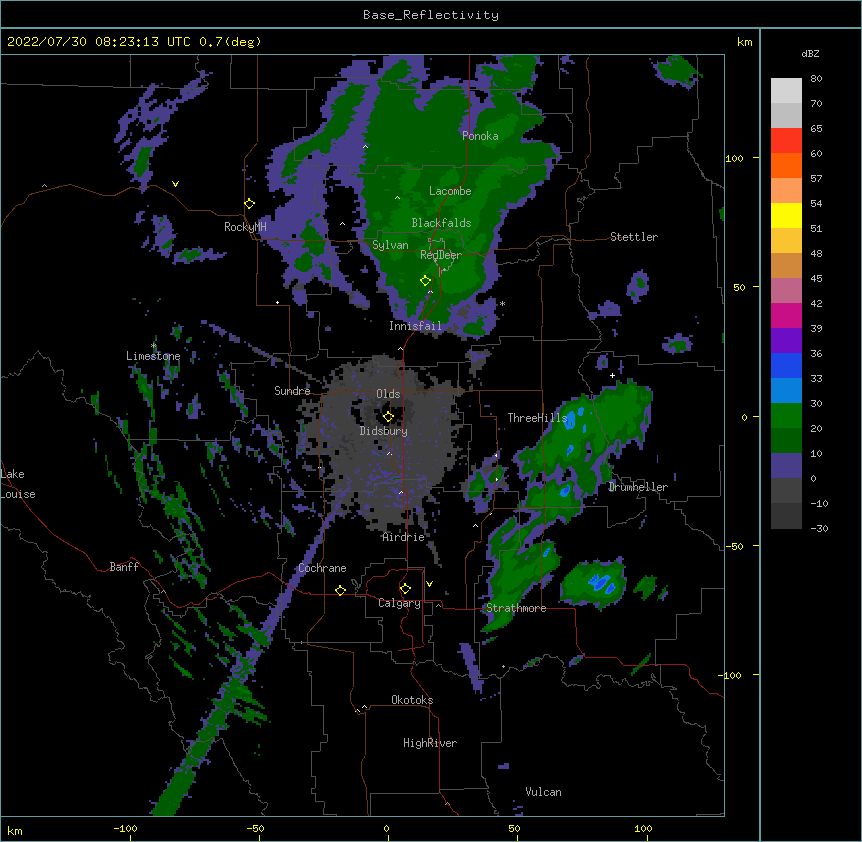Click the Sylvan label on the map

coord(390,245)
